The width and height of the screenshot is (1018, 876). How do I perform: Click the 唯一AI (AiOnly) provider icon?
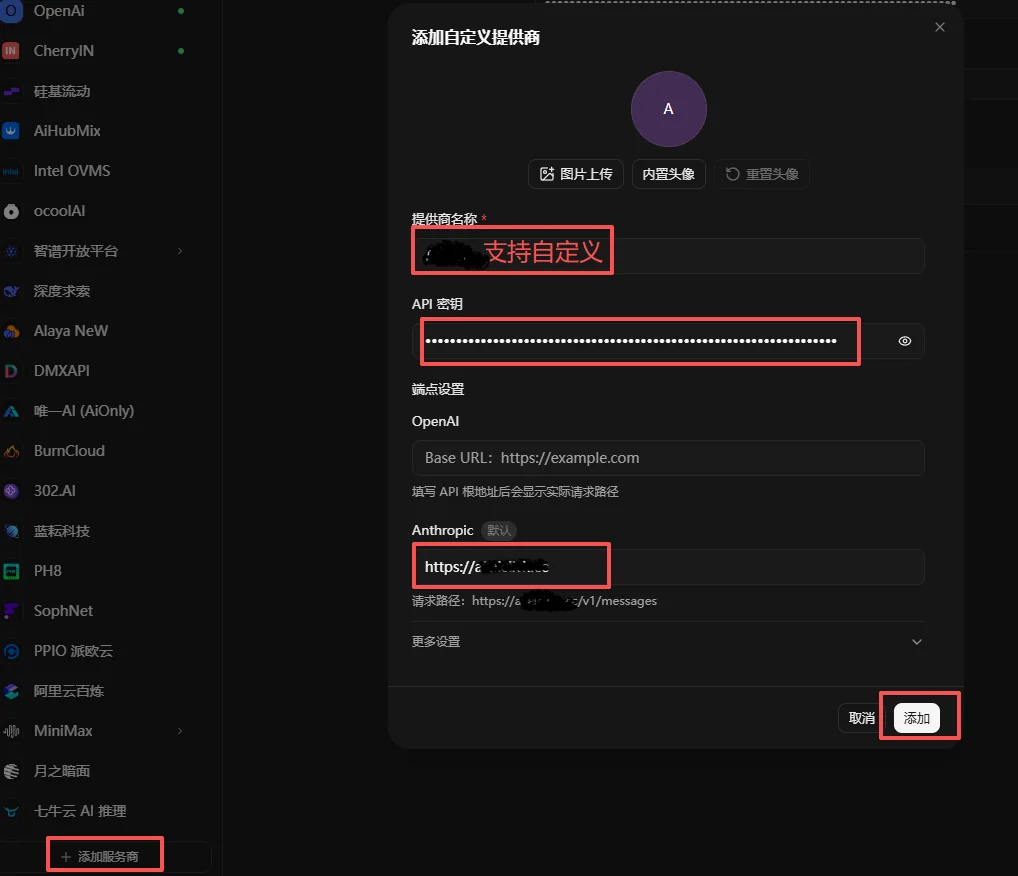tap(11, 411)
